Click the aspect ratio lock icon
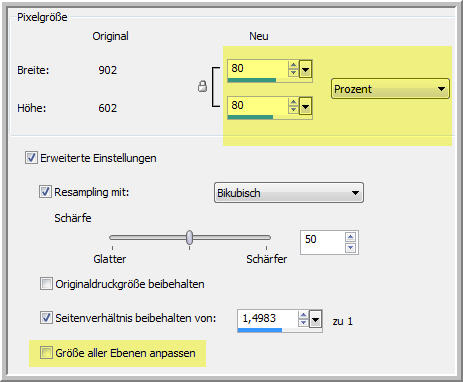 pos(202,86)
